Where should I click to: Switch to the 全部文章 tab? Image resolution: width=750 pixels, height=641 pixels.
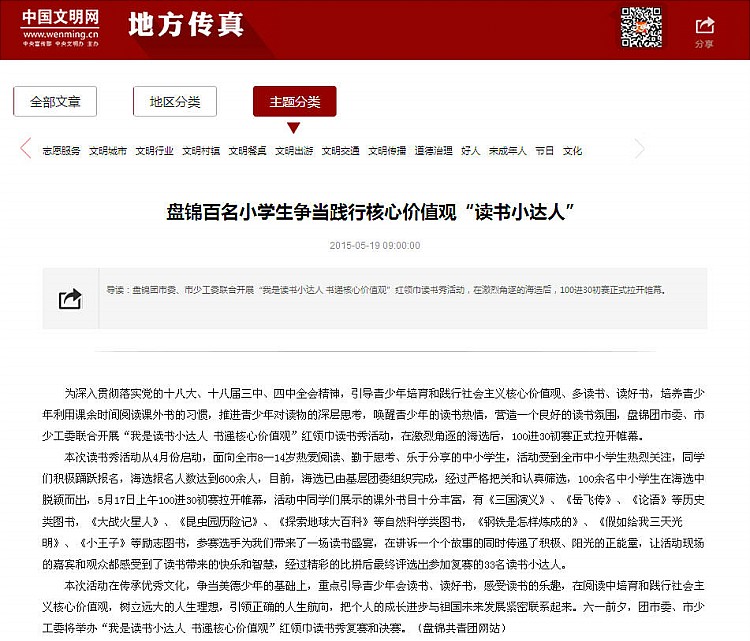coord(55,101)
